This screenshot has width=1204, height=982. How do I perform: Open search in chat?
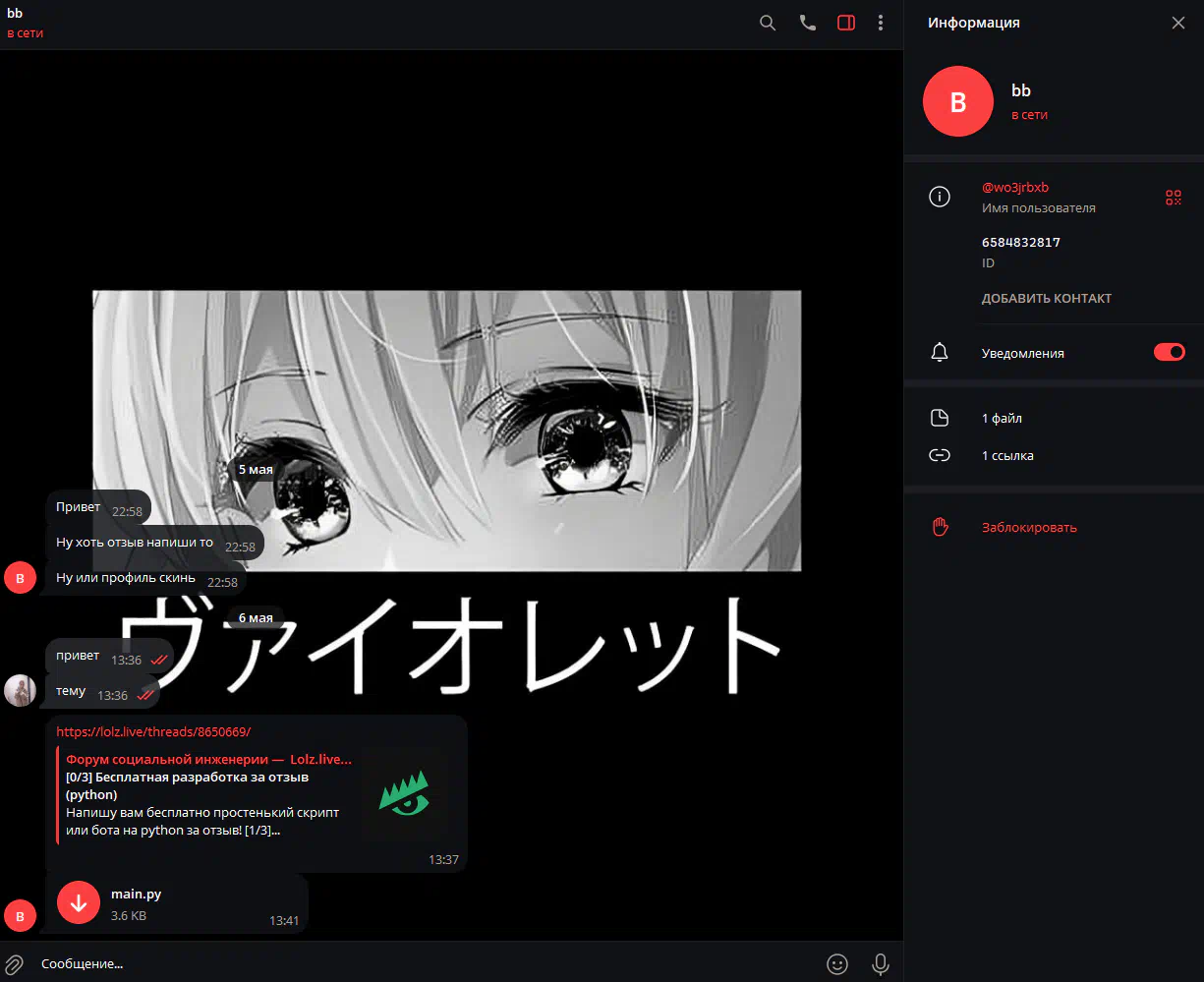768,23
